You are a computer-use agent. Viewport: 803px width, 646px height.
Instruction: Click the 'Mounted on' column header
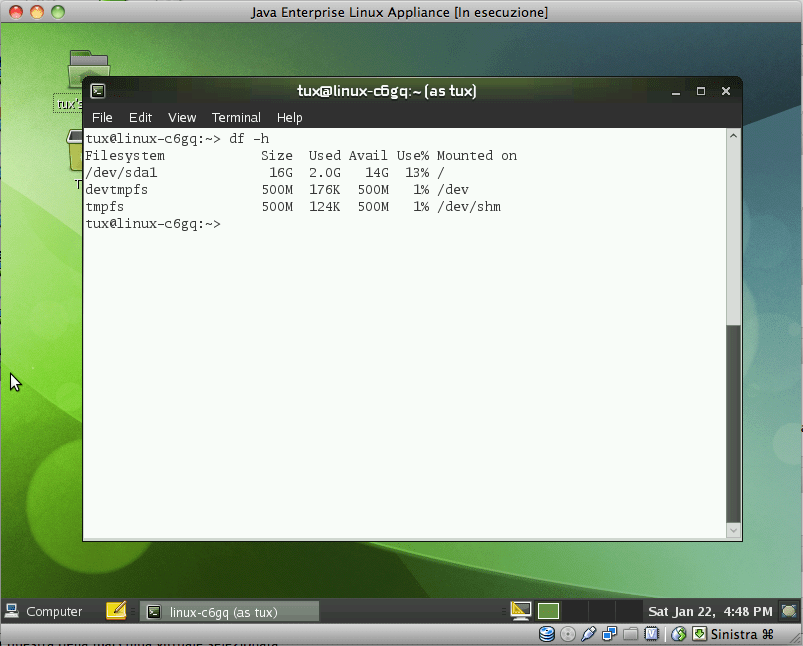[x=477, y=156]
